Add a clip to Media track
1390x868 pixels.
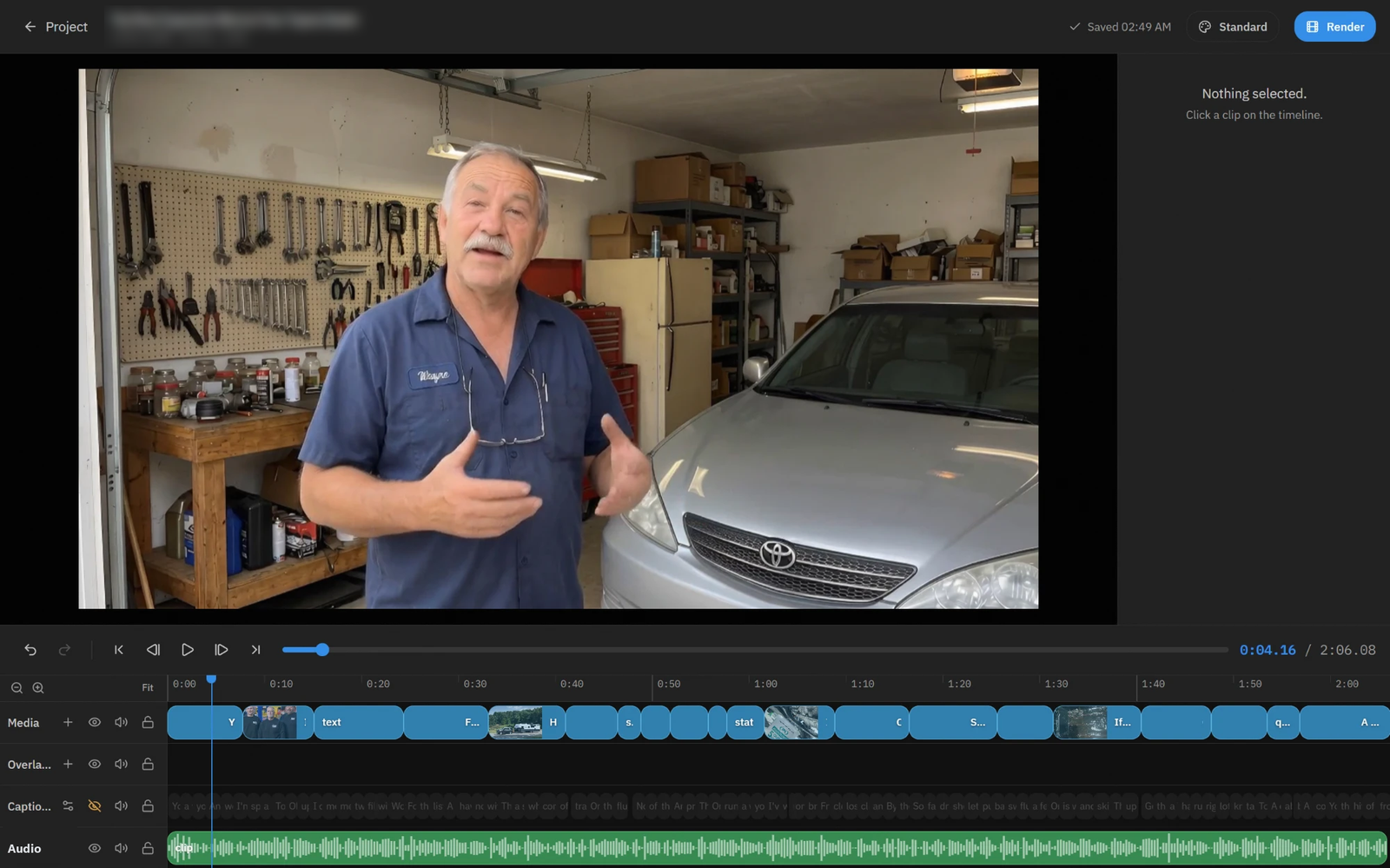(68, 722)
